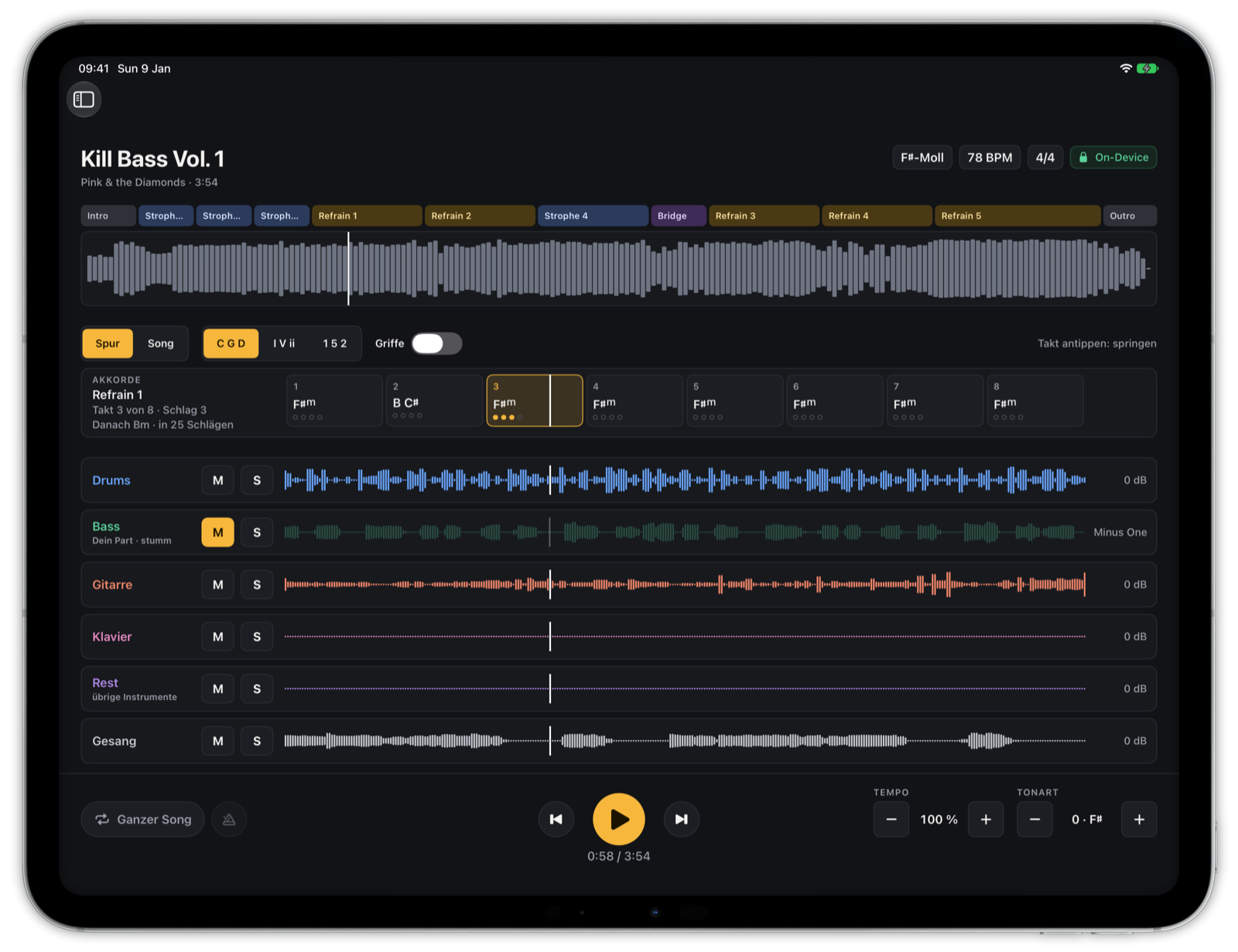Start playback with the play button
1238x952 pixels.
(618, 819)
